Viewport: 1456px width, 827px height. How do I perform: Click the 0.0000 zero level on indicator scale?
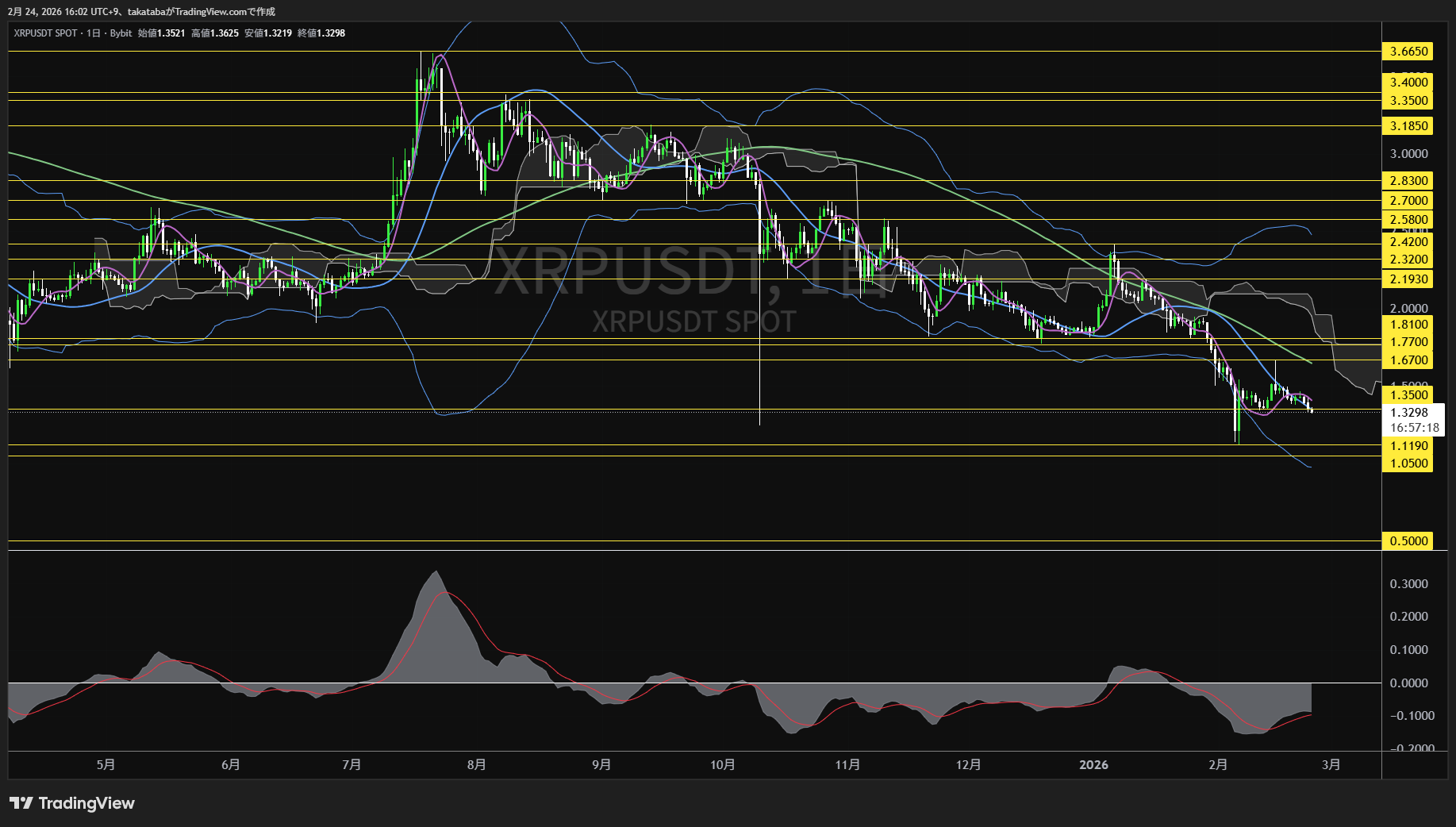click(1408, 683)
